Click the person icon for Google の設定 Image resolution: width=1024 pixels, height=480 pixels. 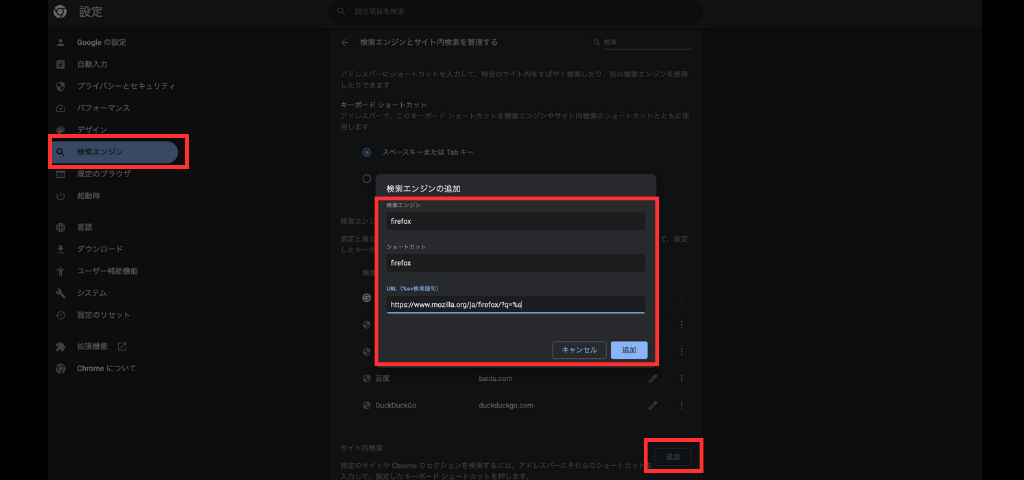tap(61, 42)
